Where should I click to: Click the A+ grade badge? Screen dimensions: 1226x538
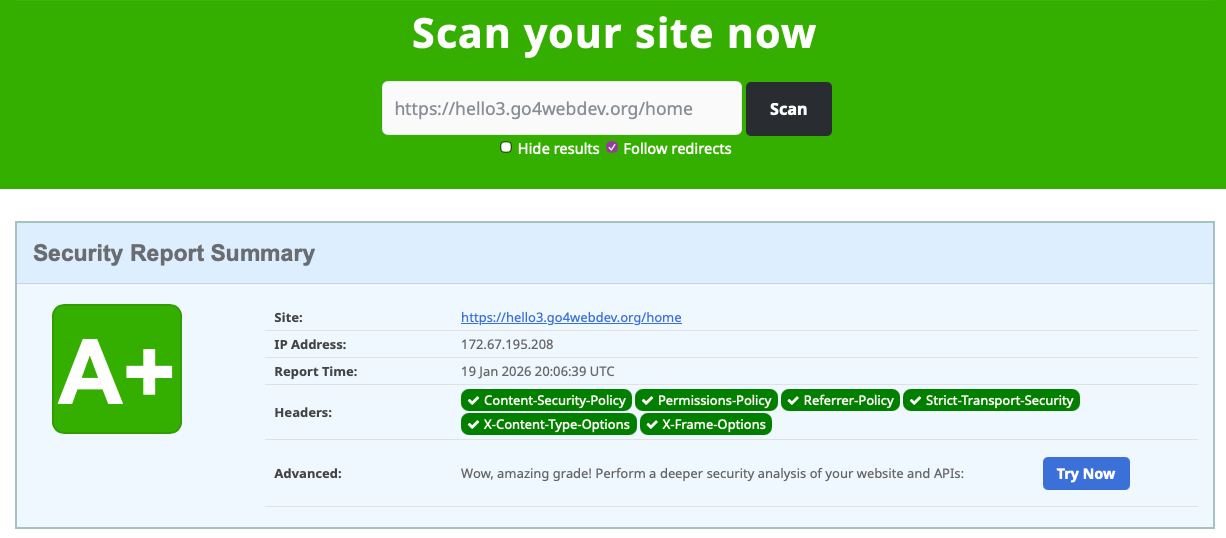pos(117,369)
